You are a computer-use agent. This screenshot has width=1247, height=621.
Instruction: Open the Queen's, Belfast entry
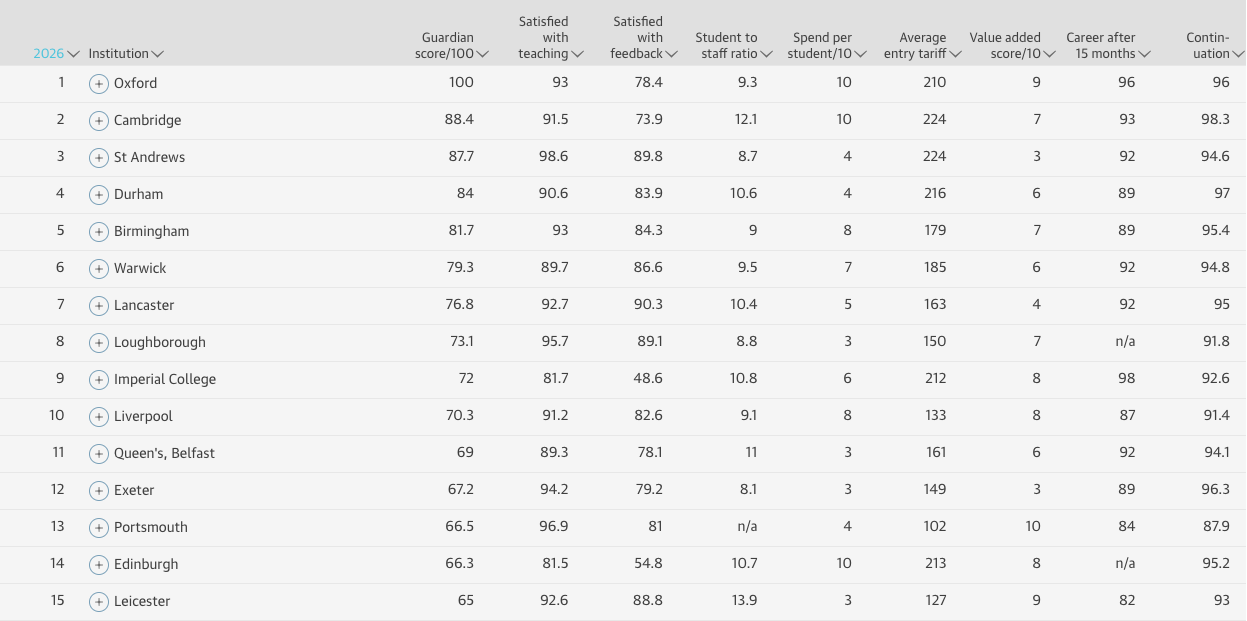coord(164,453)
